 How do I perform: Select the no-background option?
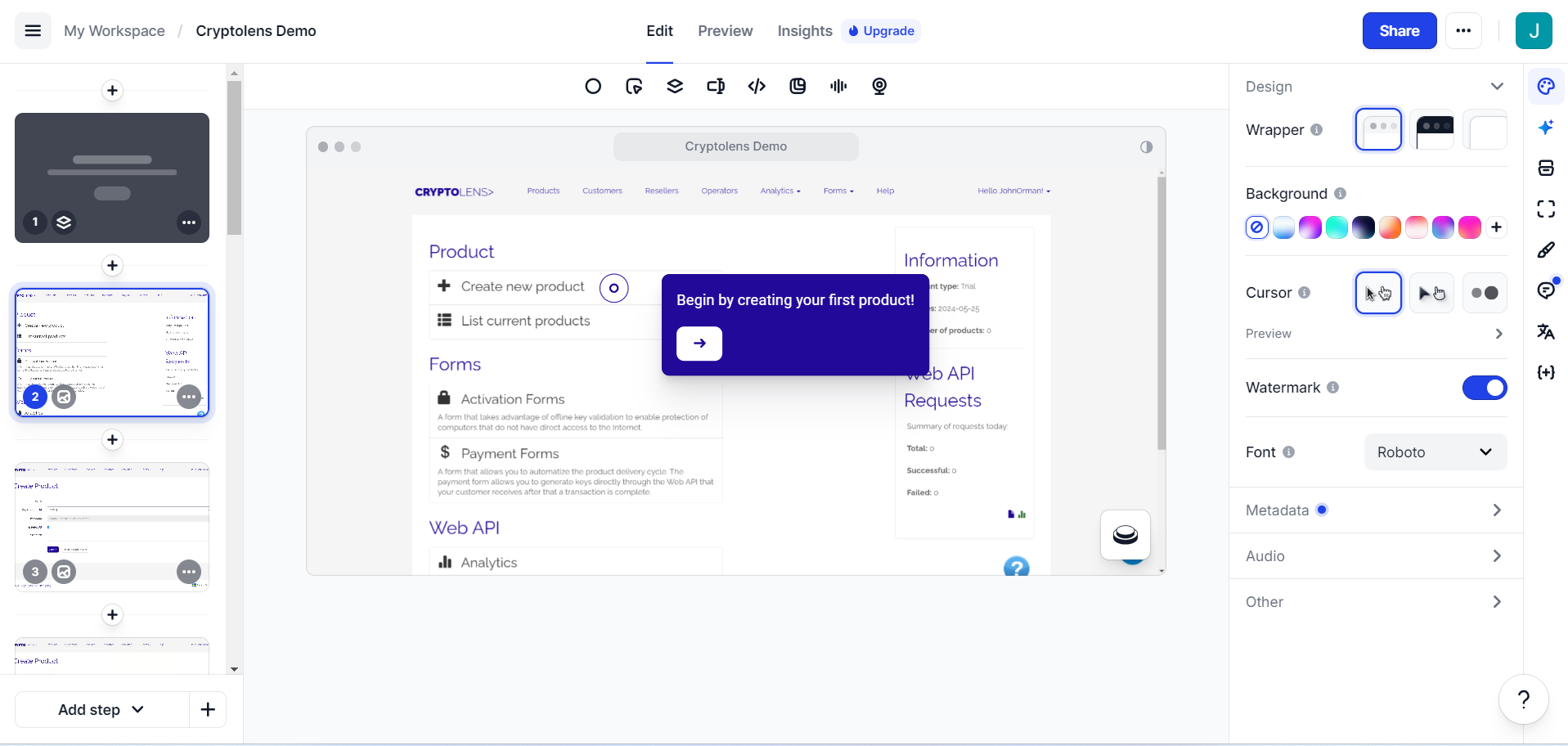[1257, 227]
